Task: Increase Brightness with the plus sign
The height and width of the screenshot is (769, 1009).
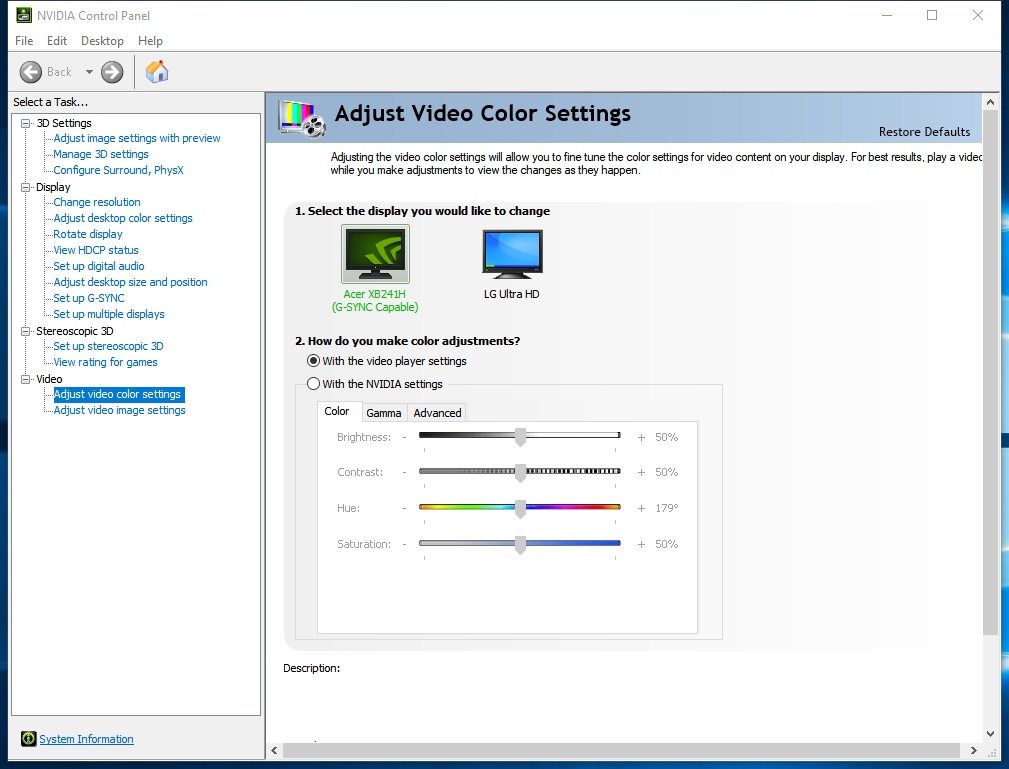Action: tap(641, 438)
